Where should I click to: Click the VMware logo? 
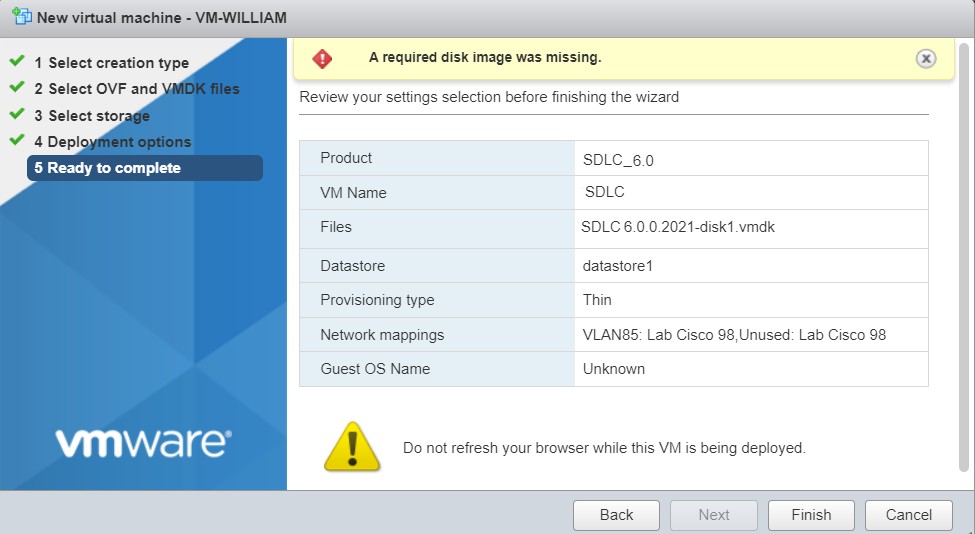(x=143, y=441)
